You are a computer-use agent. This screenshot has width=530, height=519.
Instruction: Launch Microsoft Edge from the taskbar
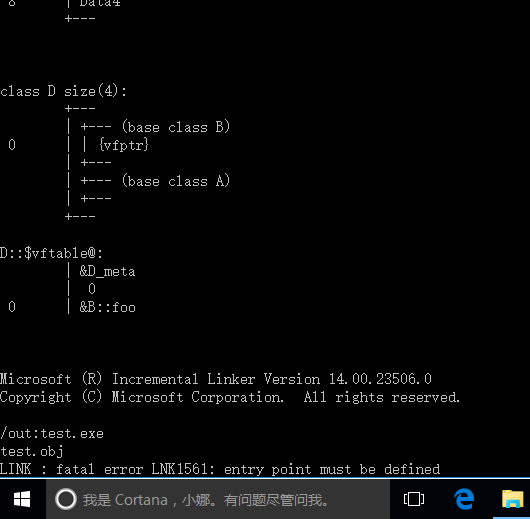coord(464,499)
